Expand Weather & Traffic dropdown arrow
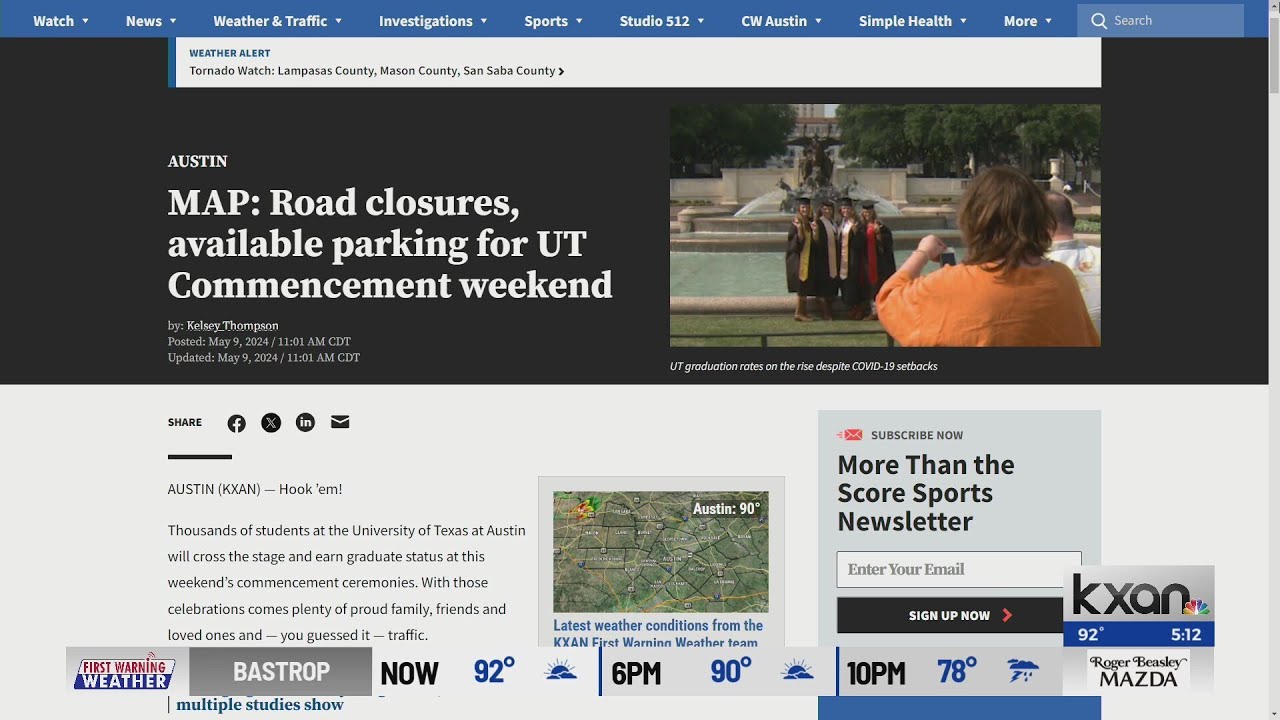The width and height of the screenshot is (1280, 720). pos(338,21)
